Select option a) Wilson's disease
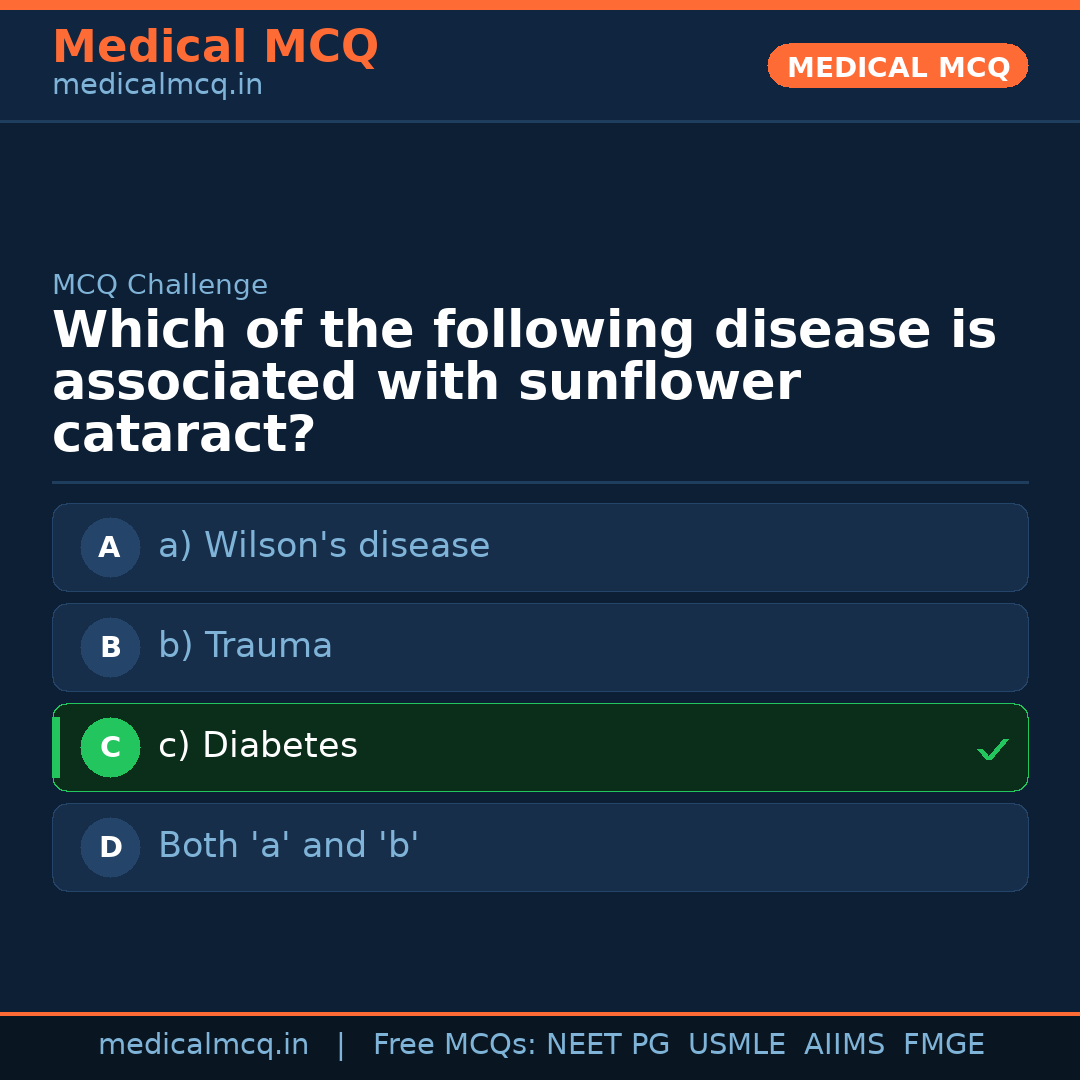The height and width of the screenshot is (1080, 1080). point(324,546)
